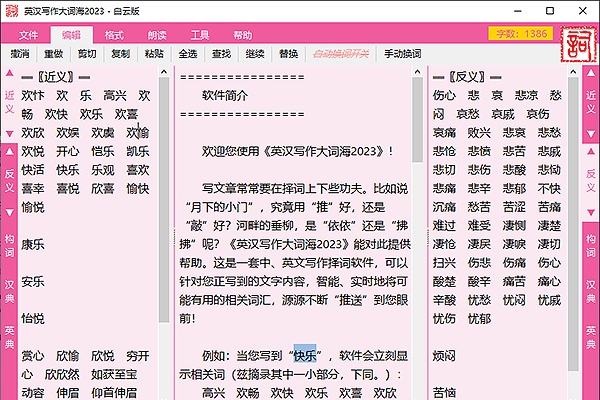Select 英典 in the left sidebar

10,337
